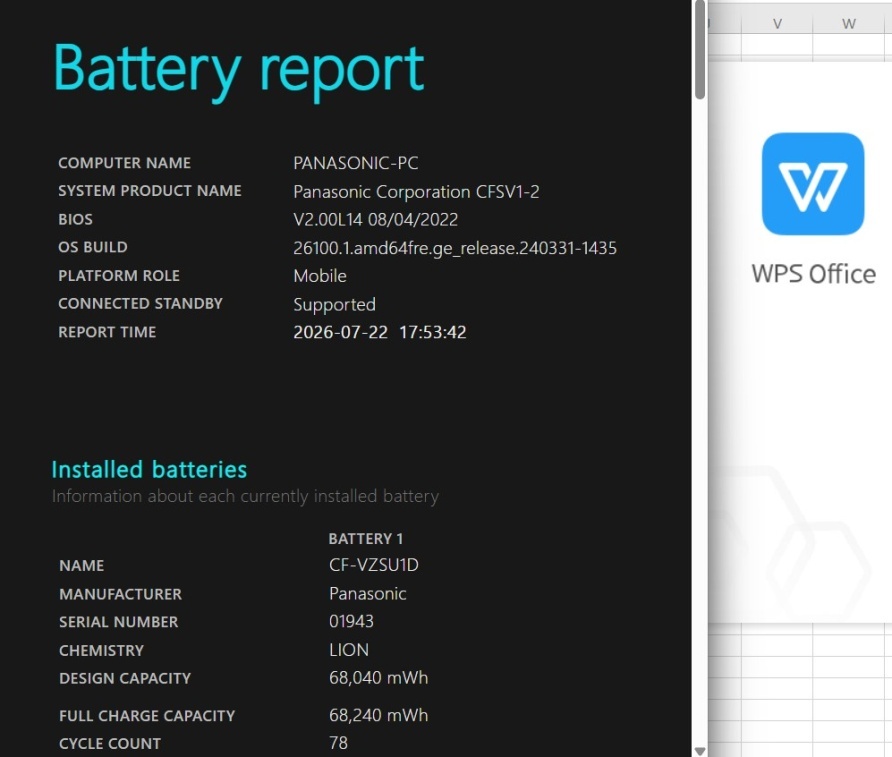The height and width of the screenshot is (757, 892).
Task: Click the Installed batteries heading
Action: pyautogui.click(x=149, y=470)
